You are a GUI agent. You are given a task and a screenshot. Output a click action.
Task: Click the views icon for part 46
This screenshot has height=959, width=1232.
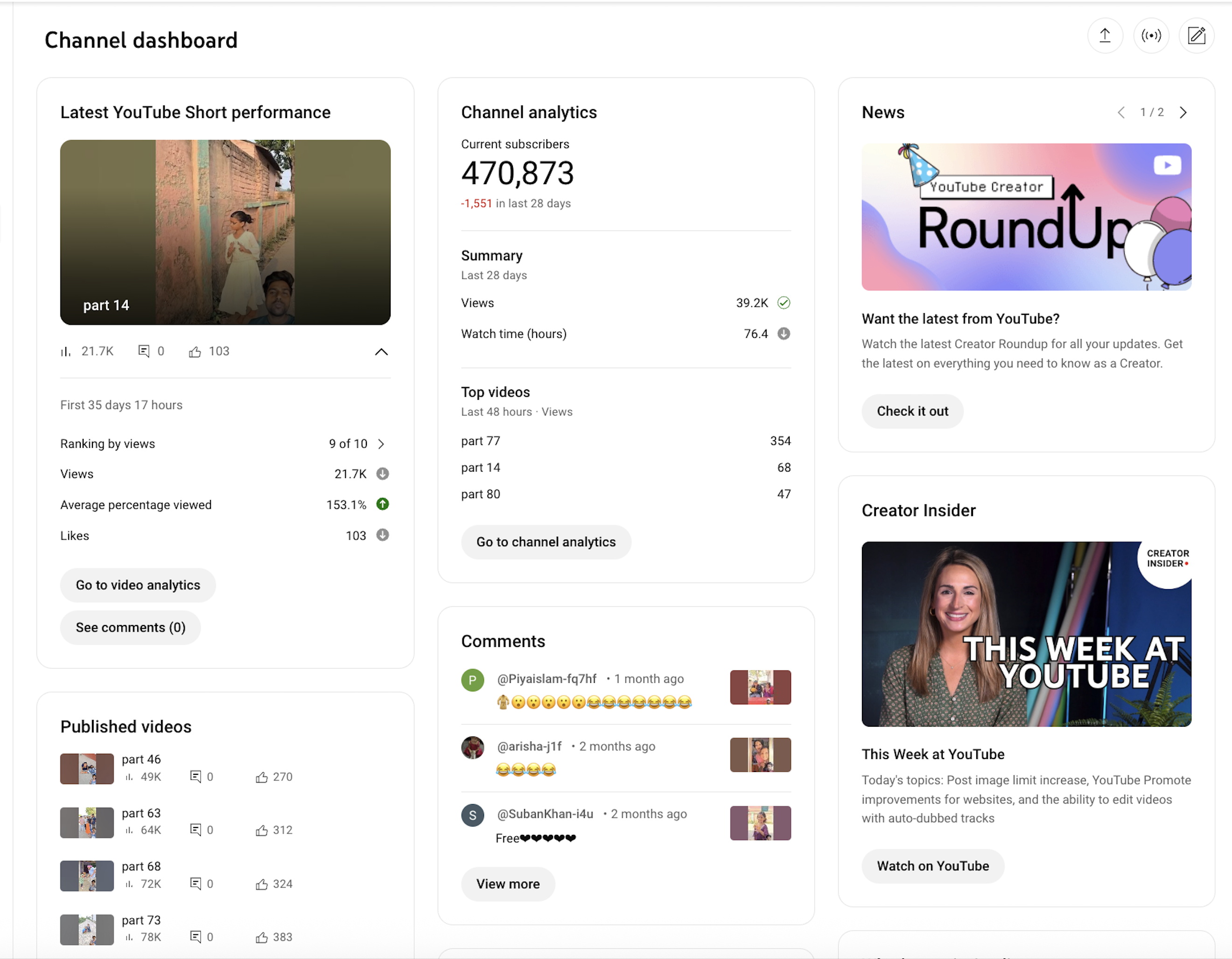pyautogui.click(x=129, y=777)
